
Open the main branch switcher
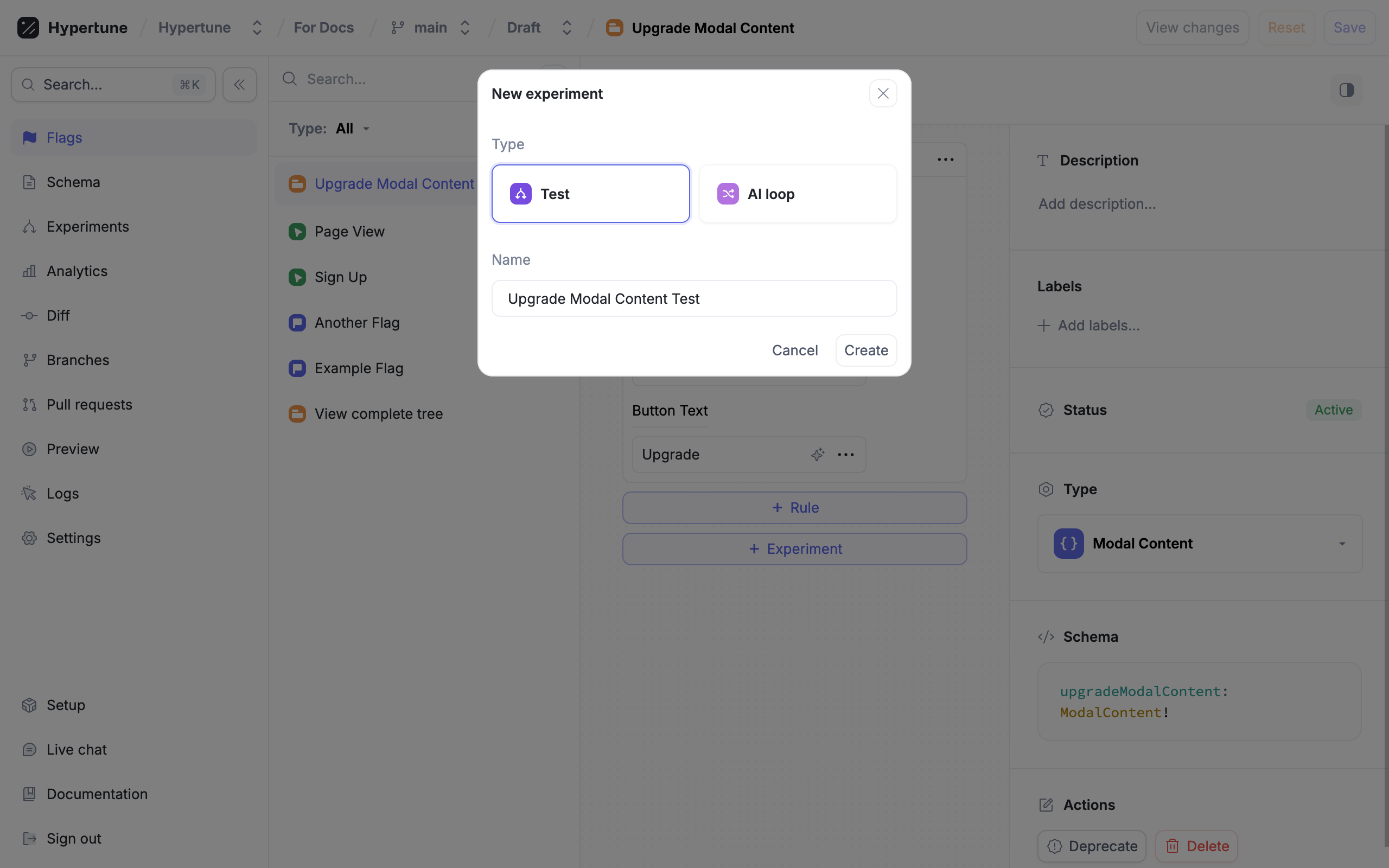pyautogui.click(x=430, y=28)
